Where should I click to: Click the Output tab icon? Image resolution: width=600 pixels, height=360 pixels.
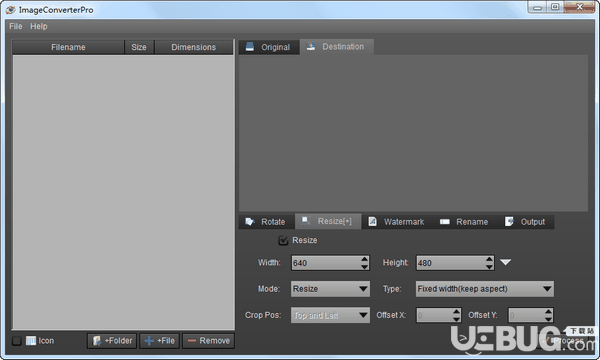click(x=509, y=222)
